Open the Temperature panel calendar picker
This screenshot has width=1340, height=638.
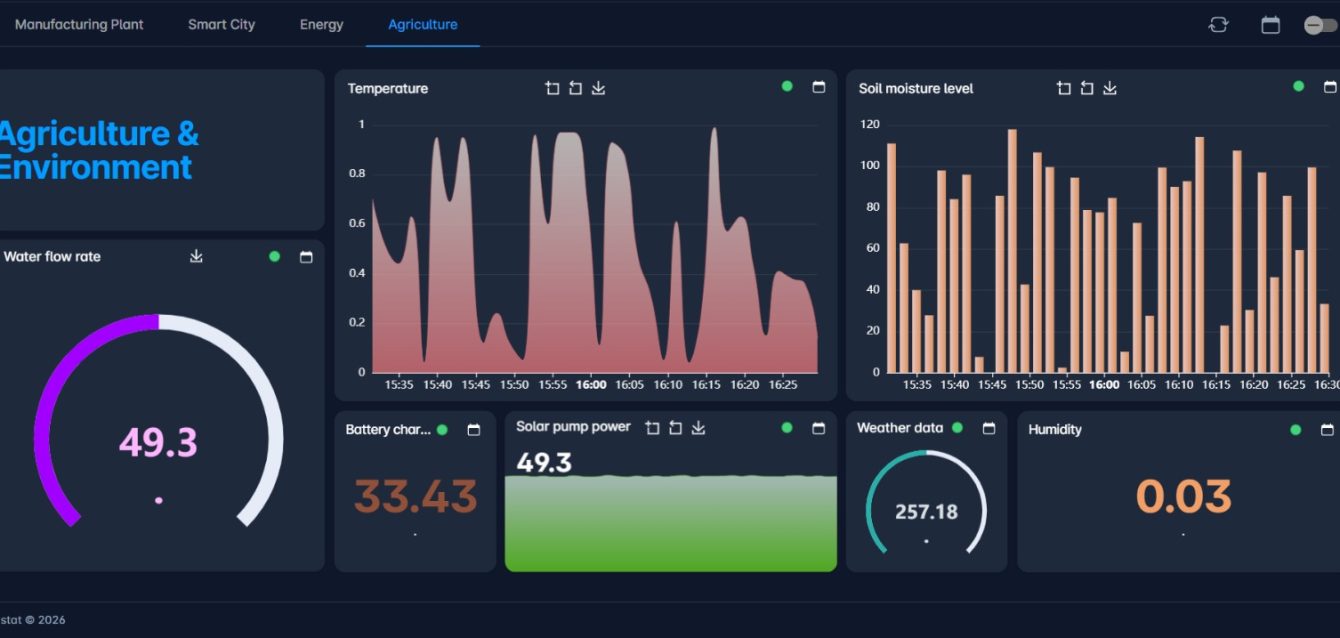pos(819,87)
